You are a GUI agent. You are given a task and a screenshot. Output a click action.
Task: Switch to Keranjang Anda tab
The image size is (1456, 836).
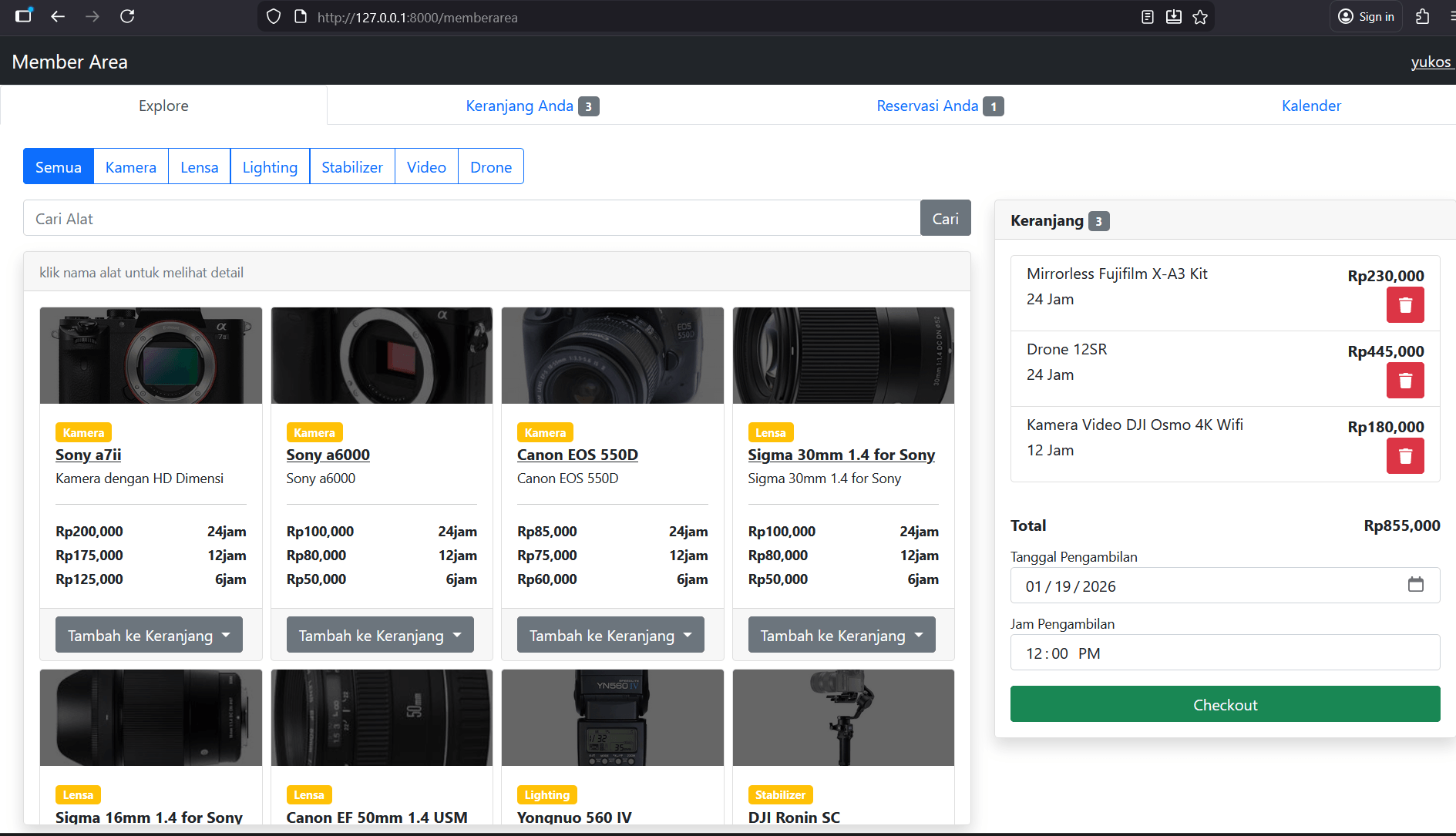tap(532, 106)
